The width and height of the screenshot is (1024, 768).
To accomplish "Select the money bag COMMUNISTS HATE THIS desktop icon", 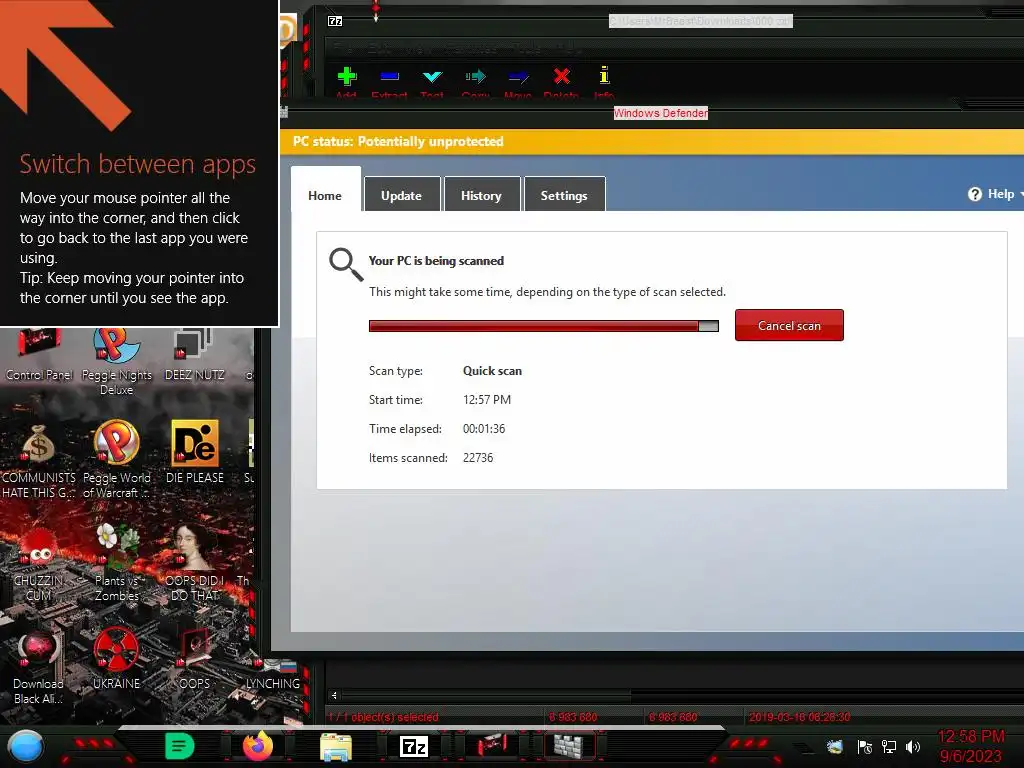I will click(x=39, y=460).
